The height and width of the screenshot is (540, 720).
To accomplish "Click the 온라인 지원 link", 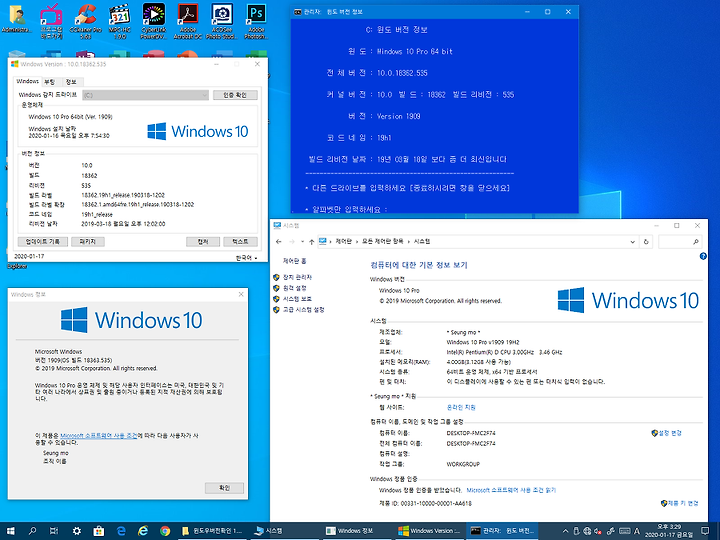I will tap(461, 407).
